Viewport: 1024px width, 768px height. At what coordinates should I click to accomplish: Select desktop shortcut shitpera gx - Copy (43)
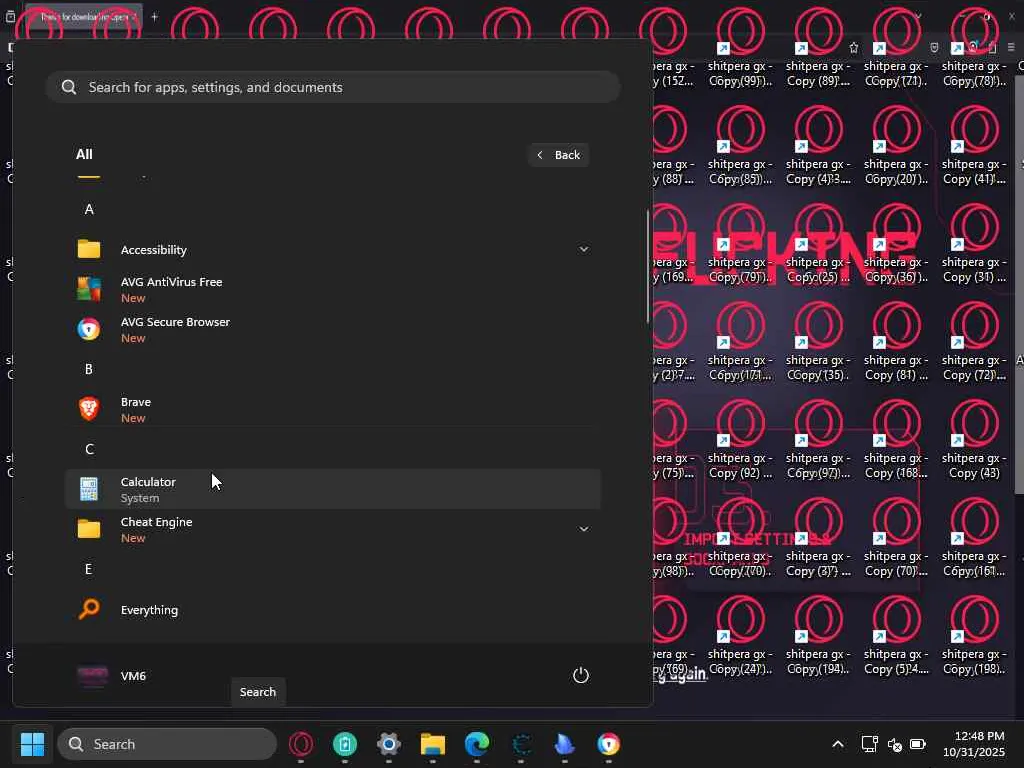[974, 441]
